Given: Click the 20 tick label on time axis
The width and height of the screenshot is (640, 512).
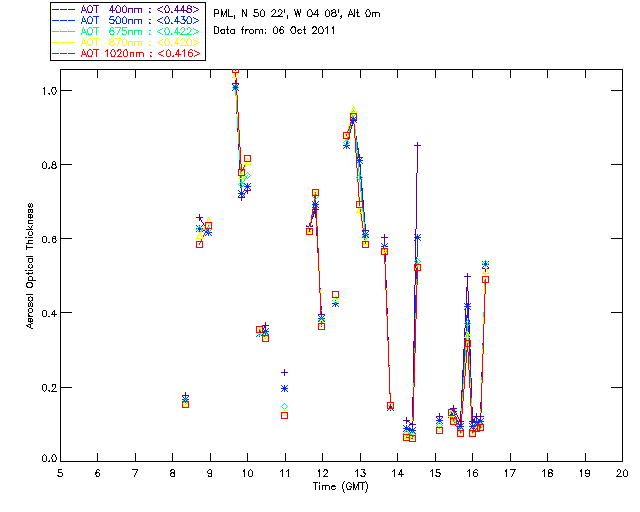Looking at the screenshot, I should [x=622, y=474].
